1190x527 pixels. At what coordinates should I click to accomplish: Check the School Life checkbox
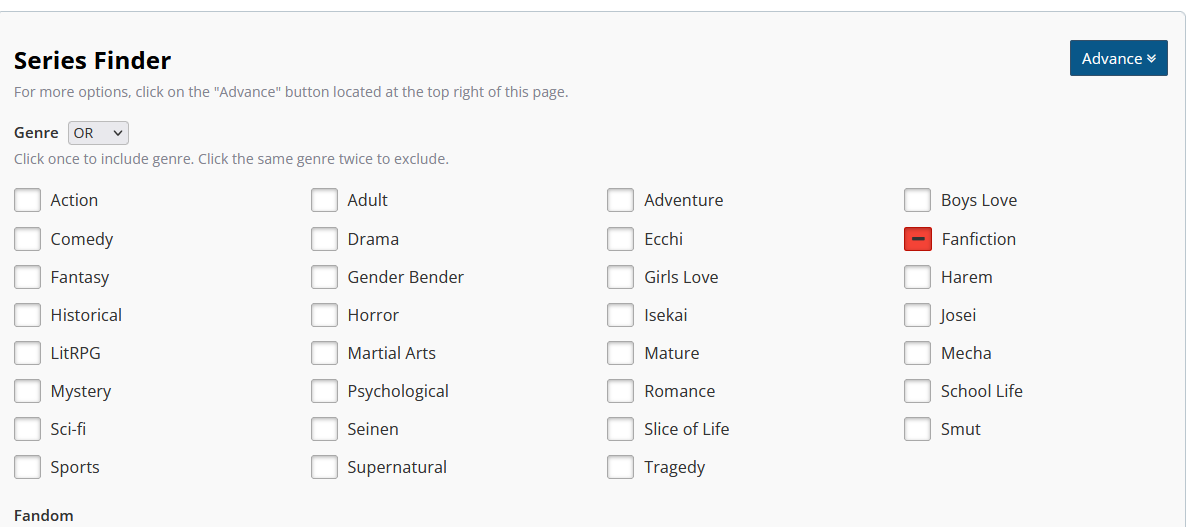pyautogui.click(x=917, y=391)
